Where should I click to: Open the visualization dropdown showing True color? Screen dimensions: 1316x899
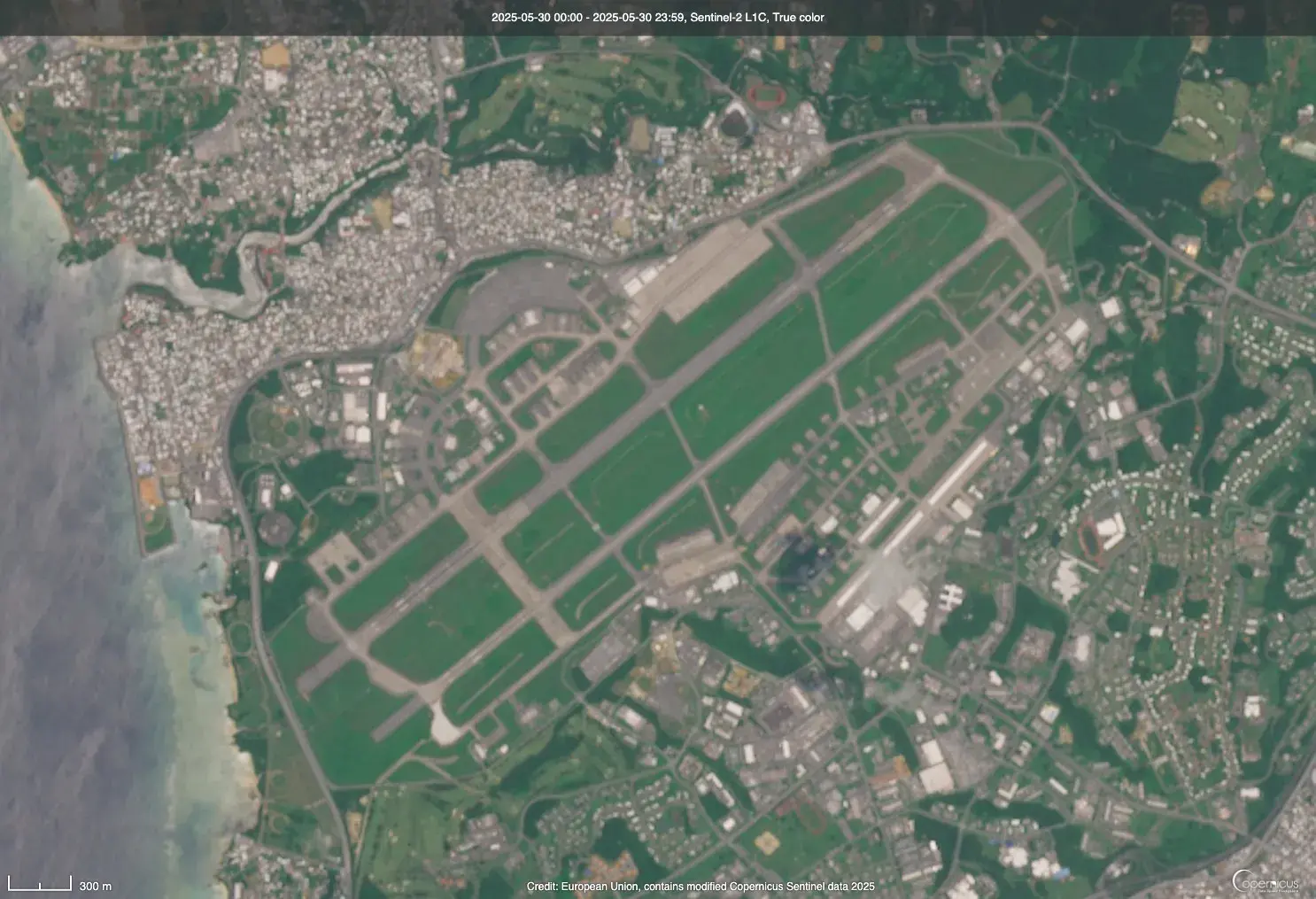coord(798,17)
